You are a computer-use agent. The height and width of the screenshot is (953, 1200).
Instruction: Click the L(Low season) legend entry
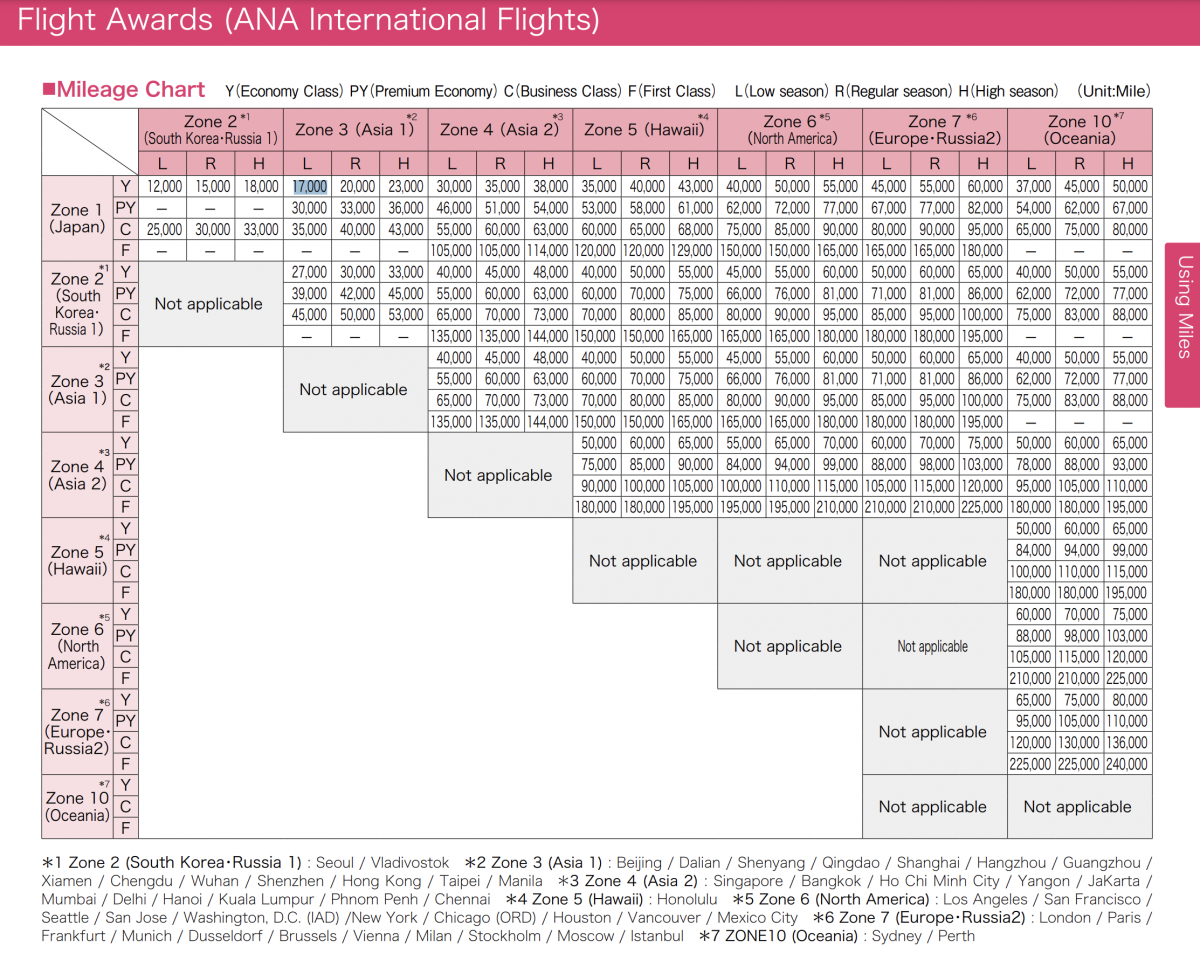tap(782, 91)
